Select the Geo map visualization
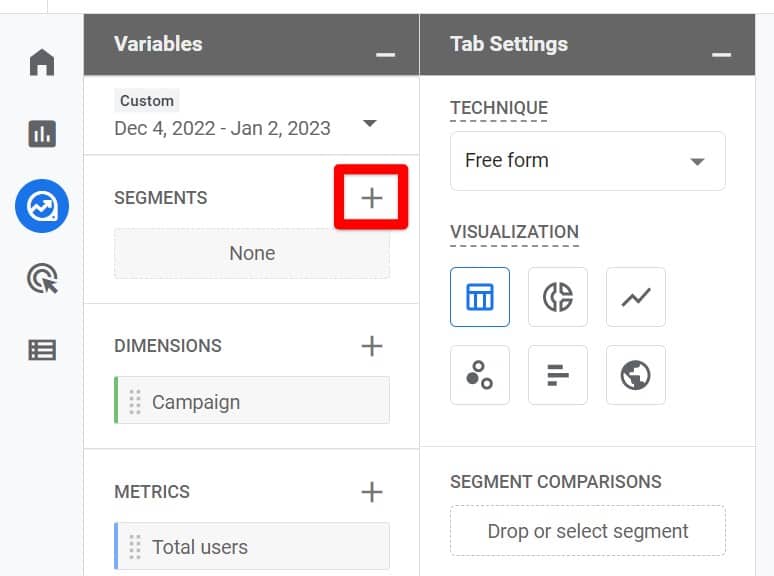Viewport: 774px width, 576px height. coord(636,375)
